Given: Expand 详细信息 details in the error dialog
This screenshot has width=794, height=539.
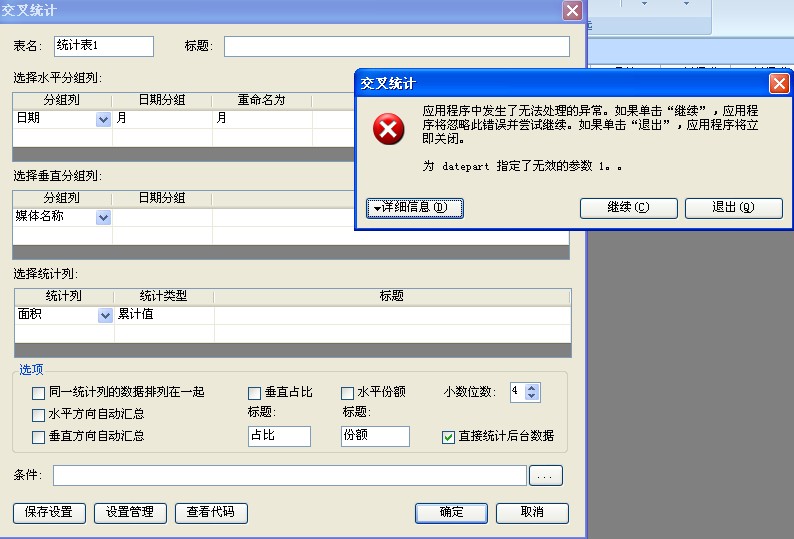Looking at the screenshot, I should (415, 208).
